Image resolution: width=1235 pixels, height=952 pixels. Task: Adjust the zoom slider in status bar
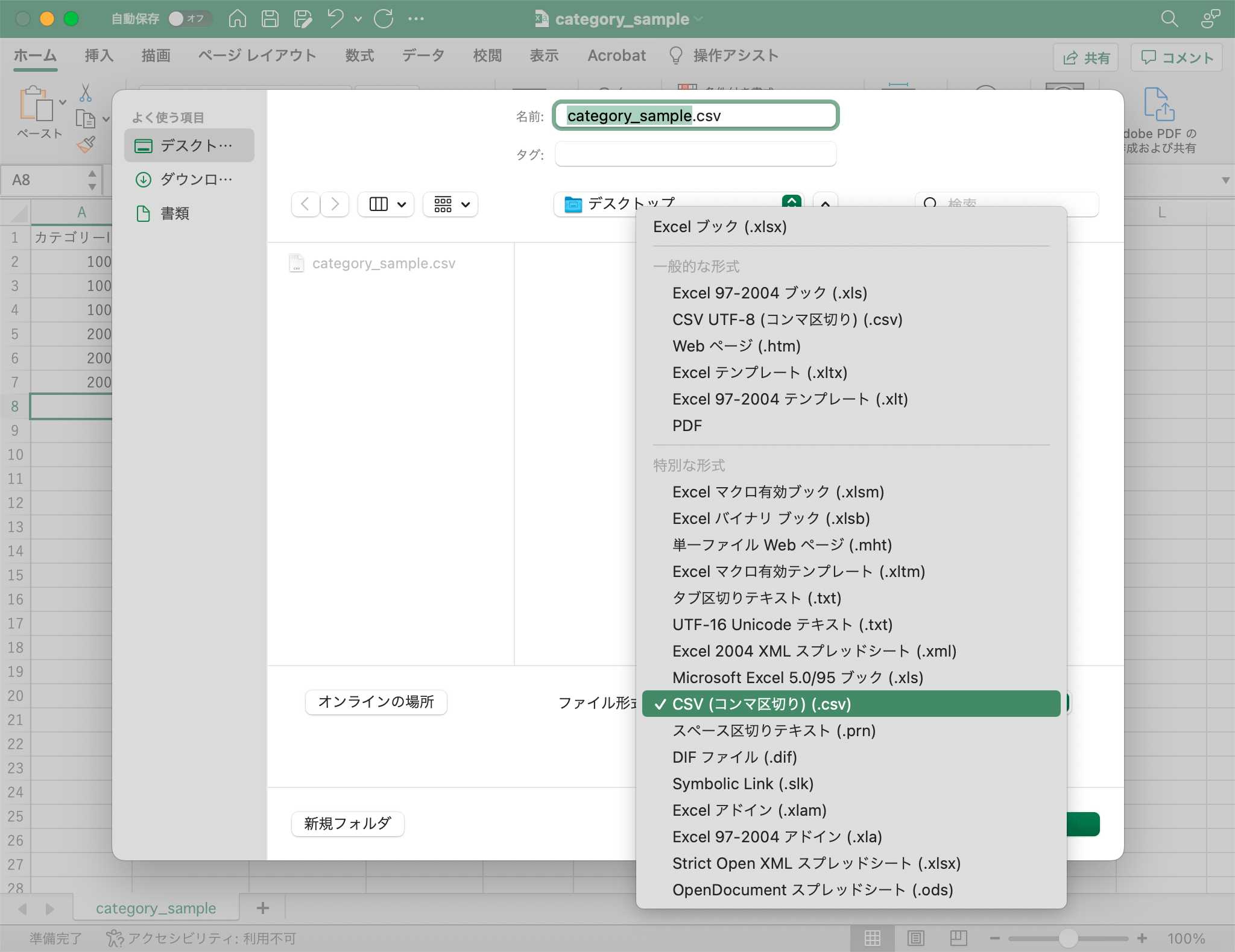1068,938
